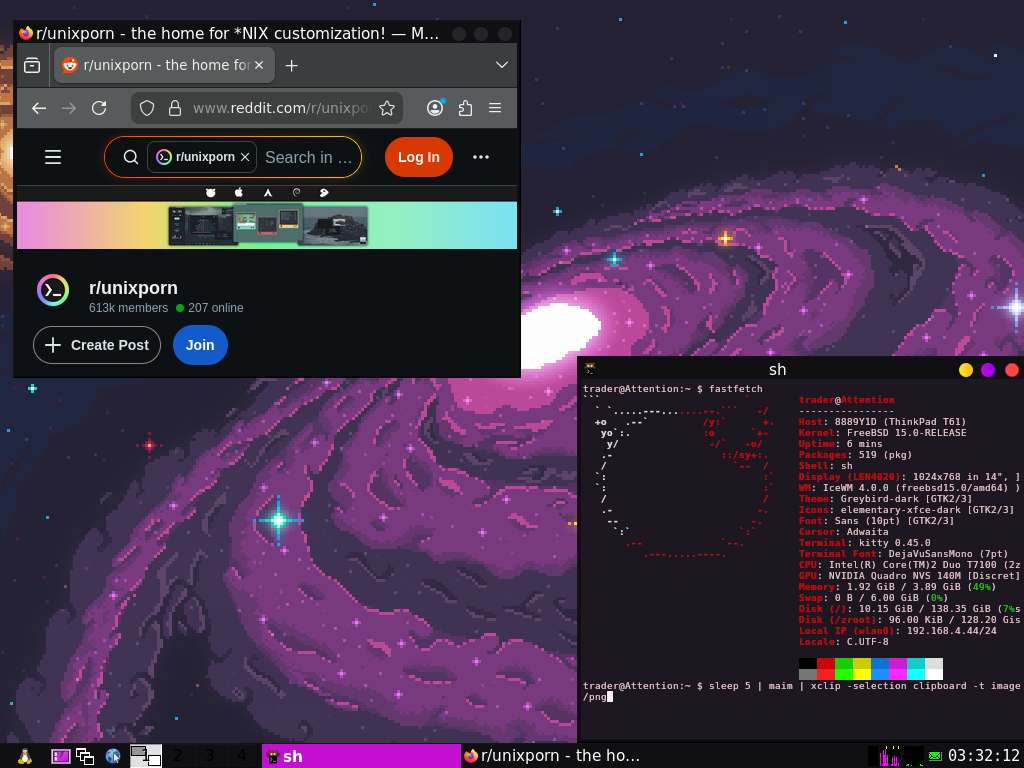Click the terminal window menu icon
This screenshot has width=1024, height=768.
coord(590,370)
